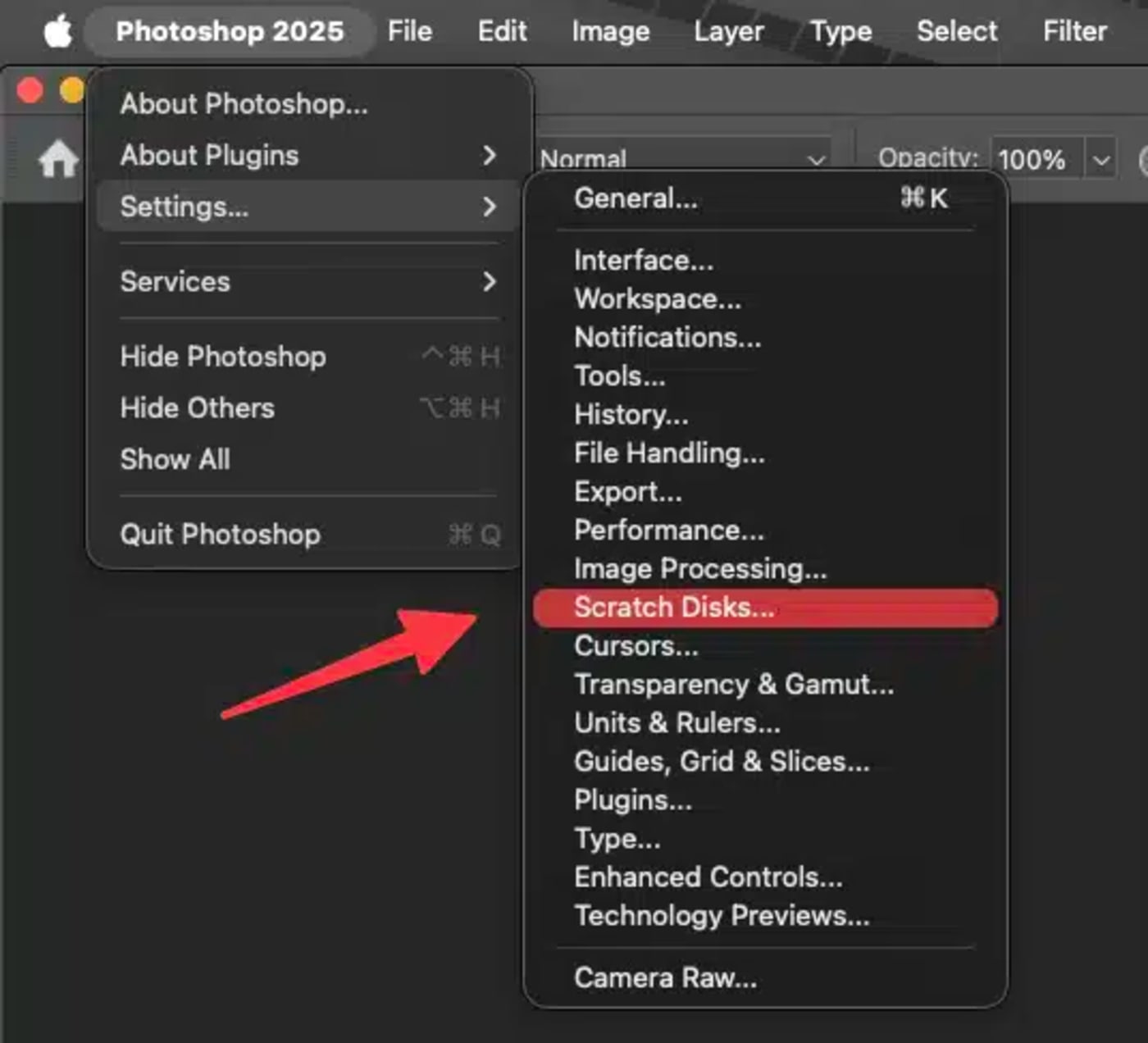
Task: Click the Apple logo menu
Action: click(x=57, y=32)
